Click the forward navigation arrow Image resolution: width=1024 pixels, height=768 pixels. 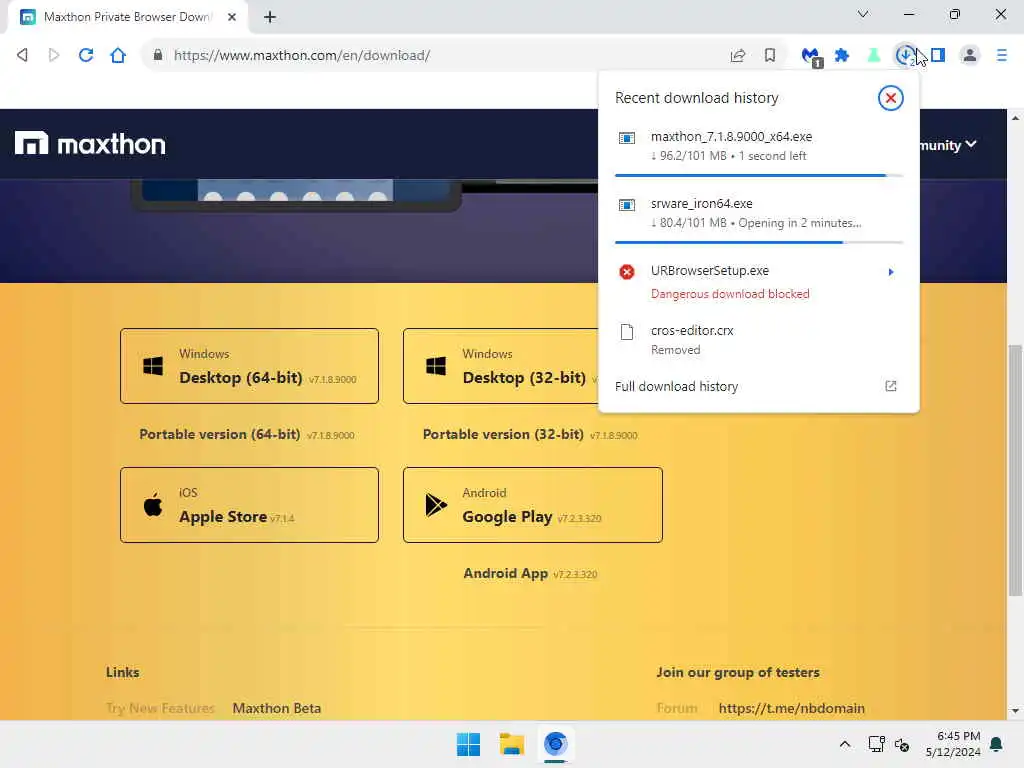coord(54,56)
